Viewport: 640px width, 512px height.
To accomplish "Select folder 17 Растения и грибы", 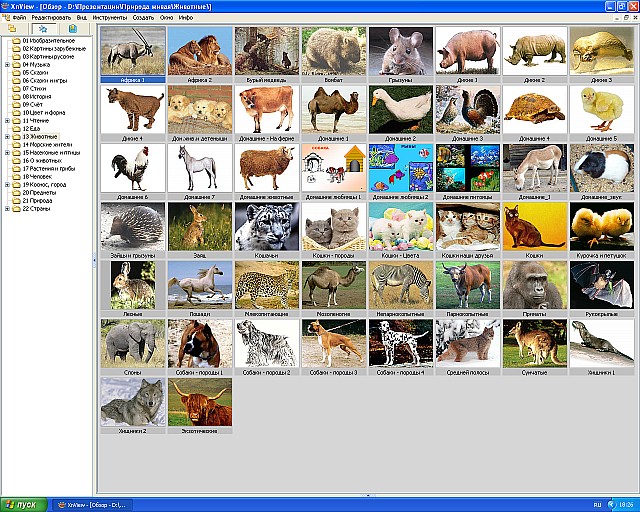I will (x=49, y=169).
